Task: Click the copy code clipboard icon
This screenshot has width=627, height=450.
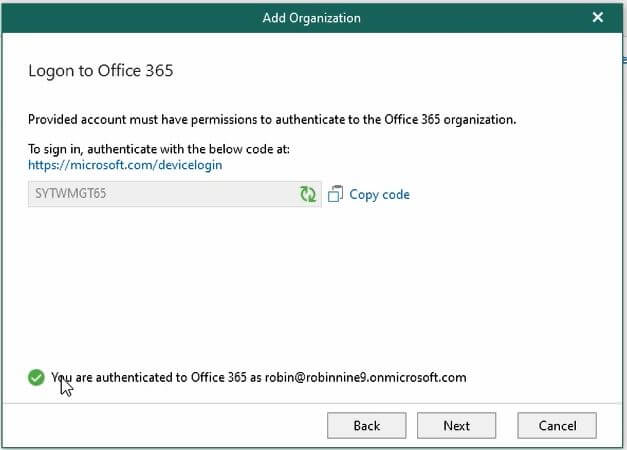Action: tap(335, 194)
